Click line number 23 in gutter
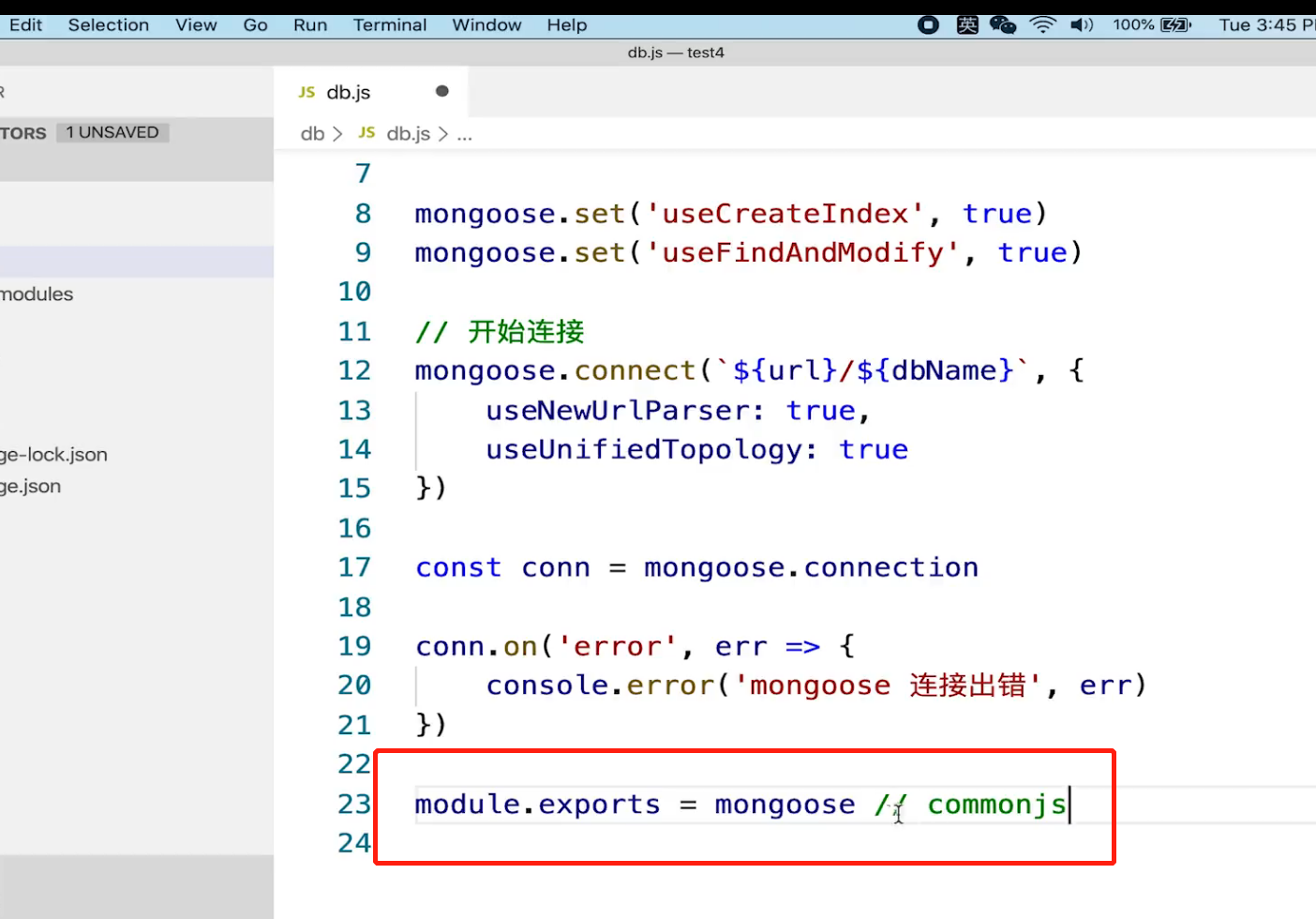Image resolution: width=1316 pixels, height=919 pixels. (354, 804)
